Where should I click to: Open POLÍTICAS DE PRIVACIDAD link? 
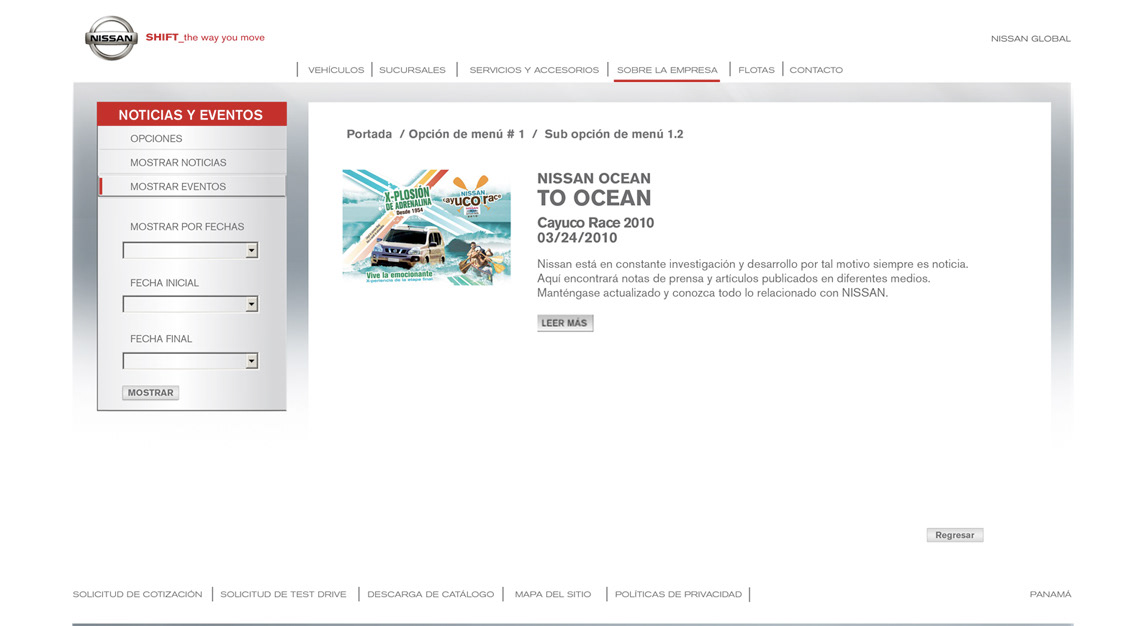[678, 594]
